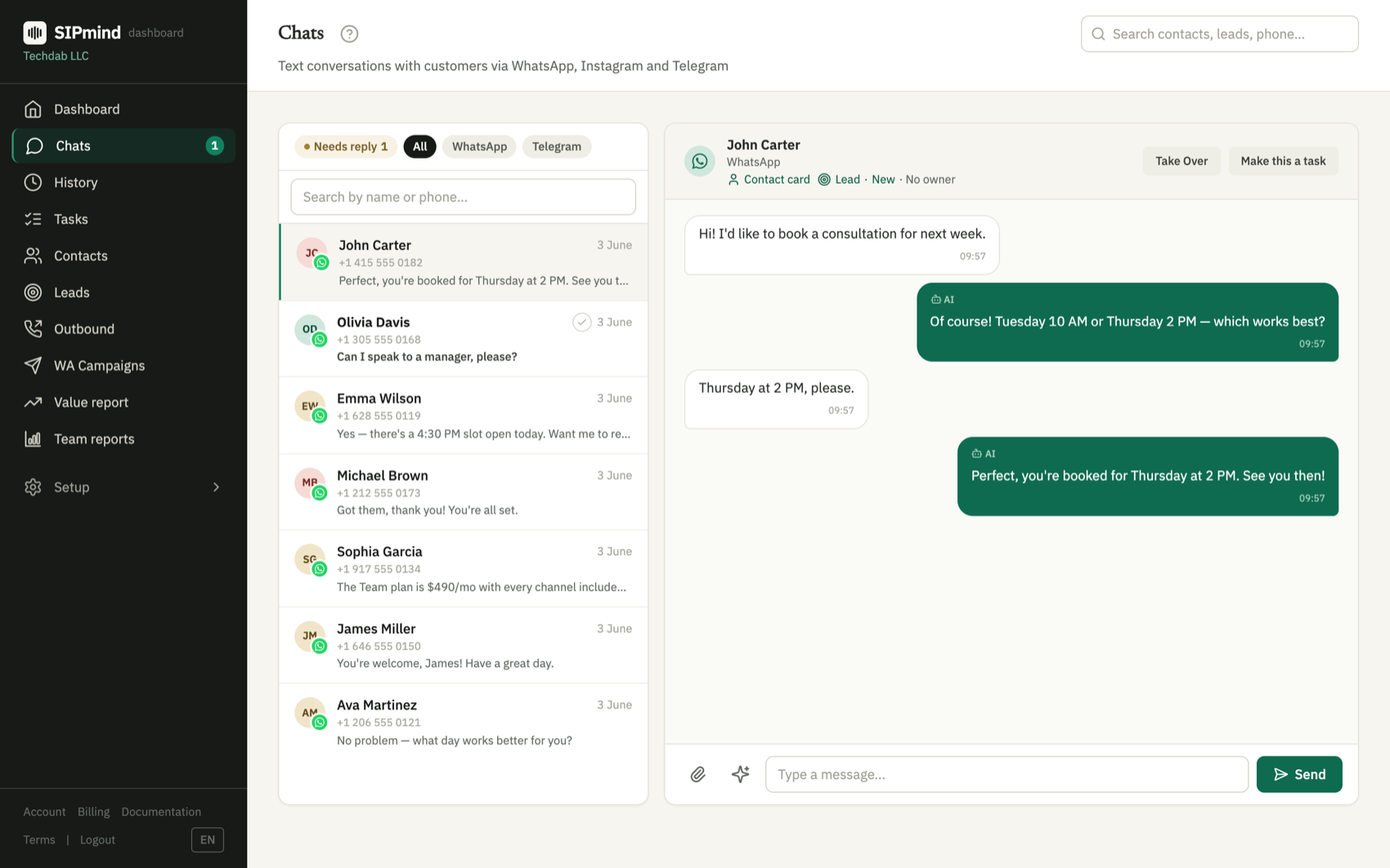Expand the Setup menu chevron

click(216, 487)
